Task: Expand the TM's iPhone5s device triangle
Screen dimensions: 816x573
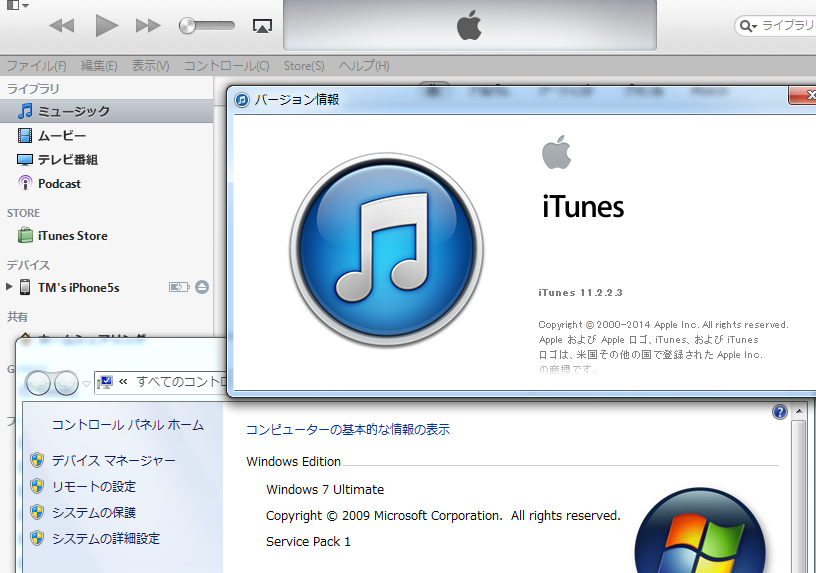Action: (9, 287)
